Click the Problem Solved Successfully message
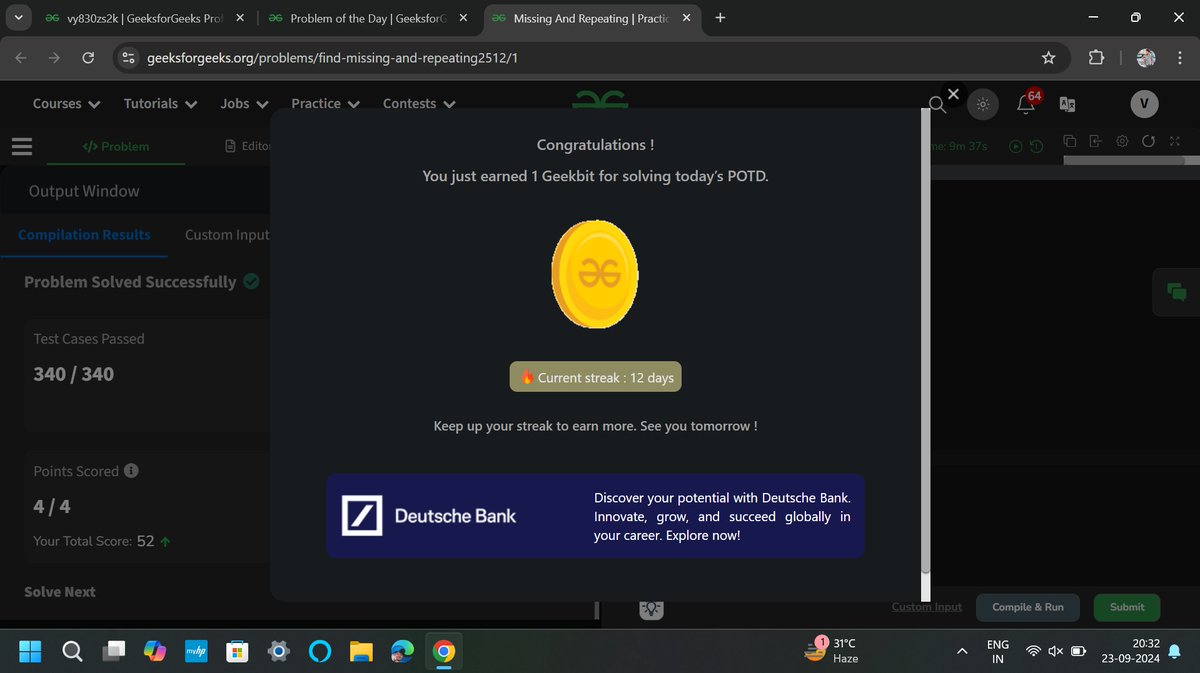1200x673 pixels. click(x=130, y=282)
